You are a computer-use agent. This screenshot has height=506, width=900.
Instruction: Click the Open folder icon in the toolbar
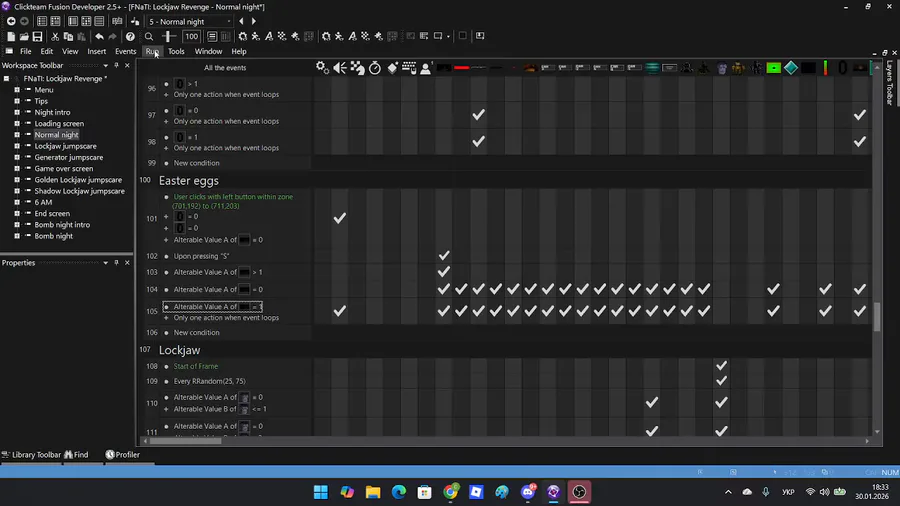(x=24, y=37)
